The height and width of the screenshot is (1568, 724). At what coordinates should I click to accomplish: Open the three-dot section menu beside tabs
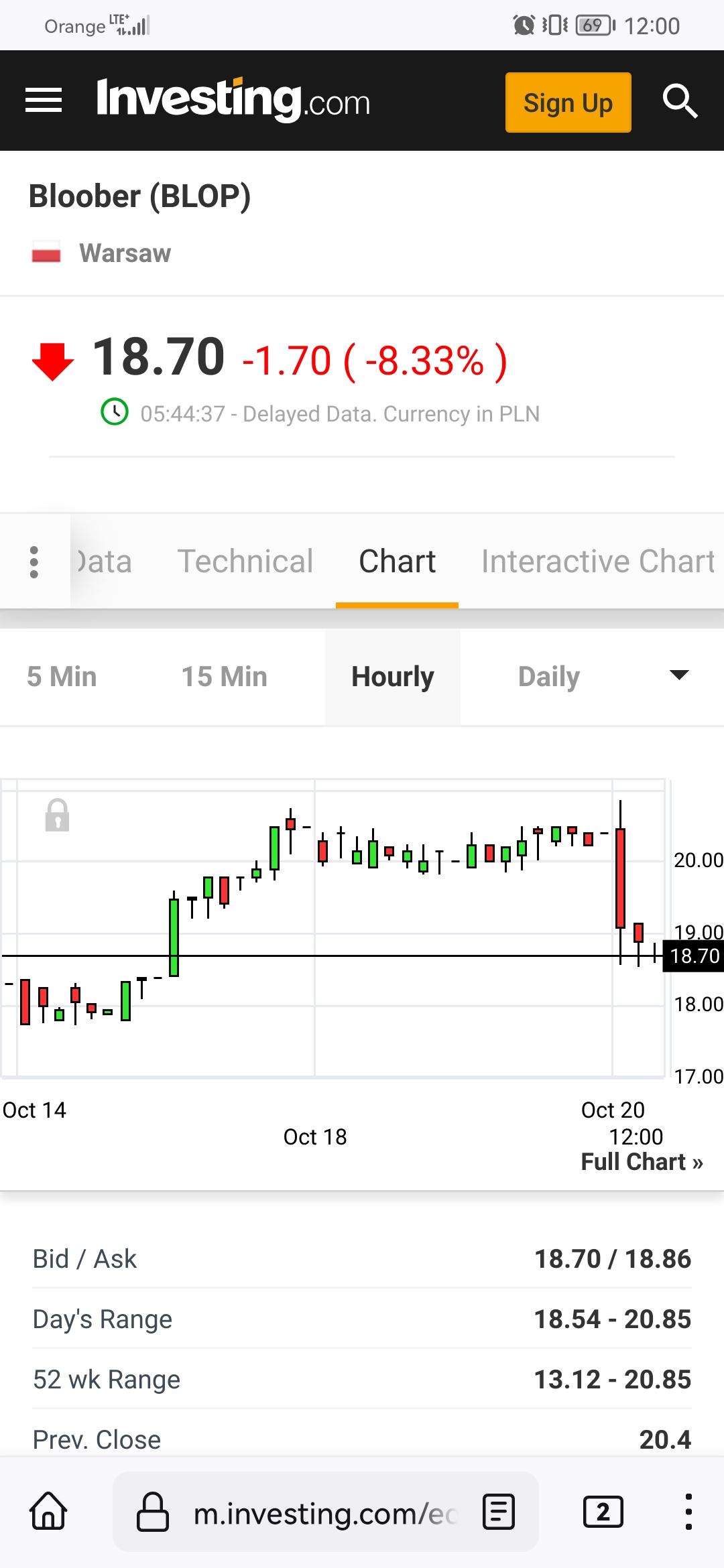click(34, 562)
